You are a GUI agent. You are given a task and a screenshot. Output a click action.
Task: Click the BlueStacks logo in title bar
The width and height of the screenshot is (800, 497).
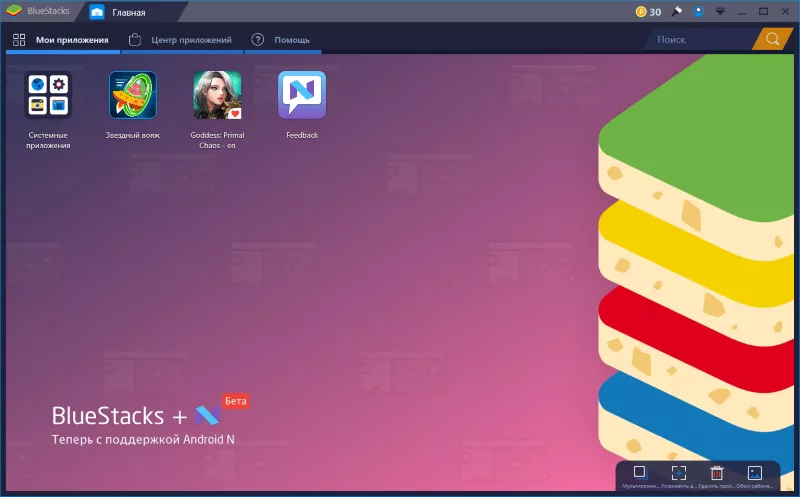tap(14, 11)
